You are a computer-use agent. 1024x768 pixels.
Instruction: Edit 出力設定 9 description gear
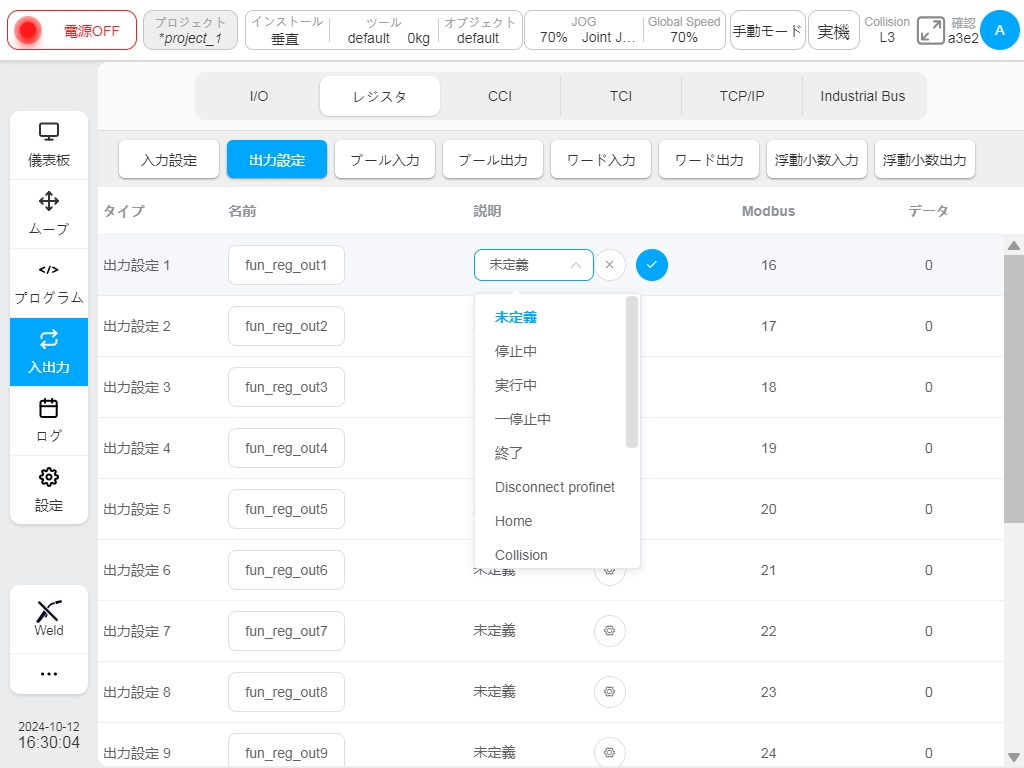coord(609,752)
